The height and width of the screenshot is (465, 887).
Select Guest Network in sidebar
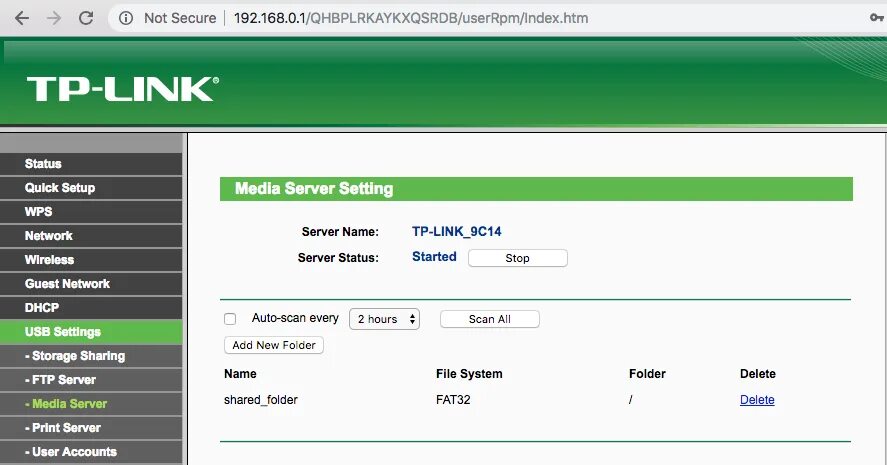[x=91, y=284]
